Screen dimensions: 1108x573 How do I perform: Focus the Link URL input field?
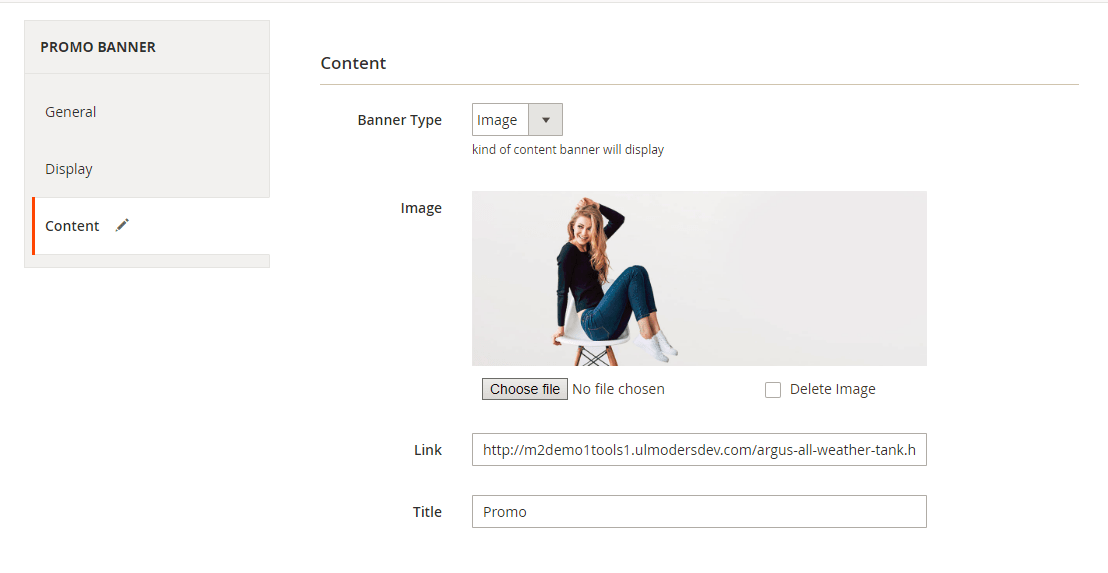click(698, 450)
